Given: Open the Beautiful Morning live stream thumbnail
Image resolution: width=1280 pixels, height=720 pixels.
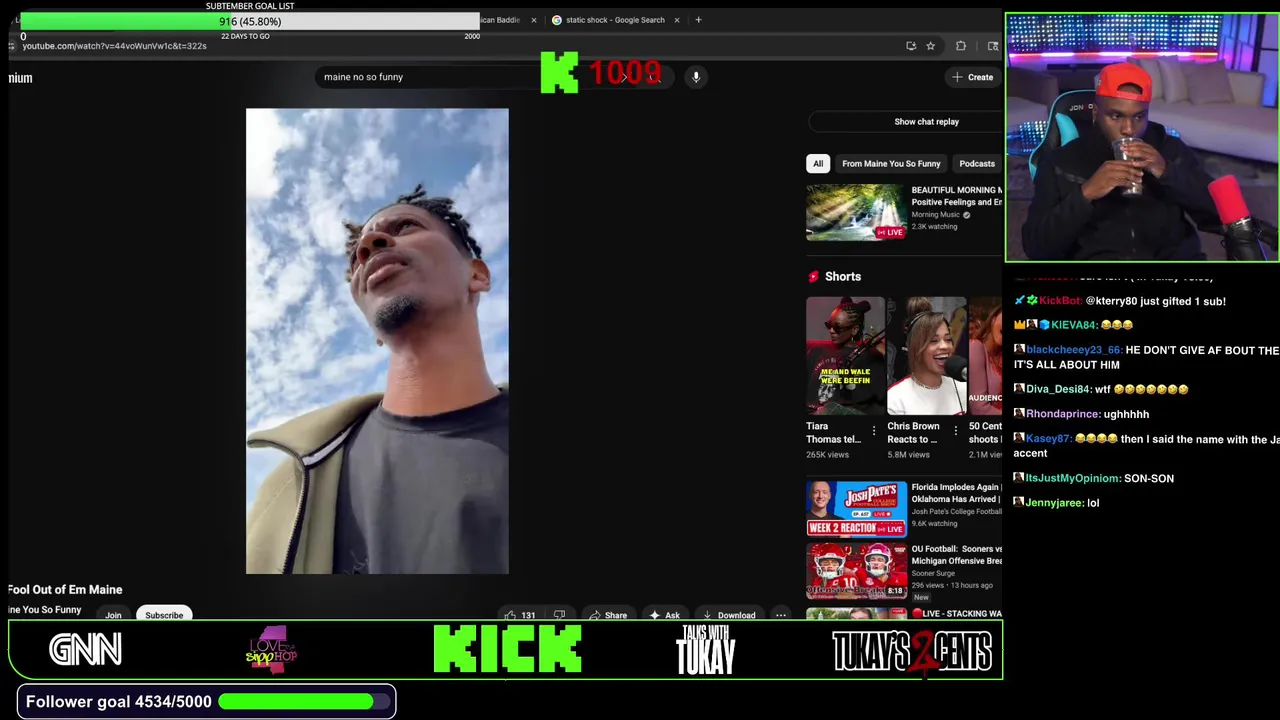Looking at the screenshot, I should pyautogui.click(x=856, y=212).
